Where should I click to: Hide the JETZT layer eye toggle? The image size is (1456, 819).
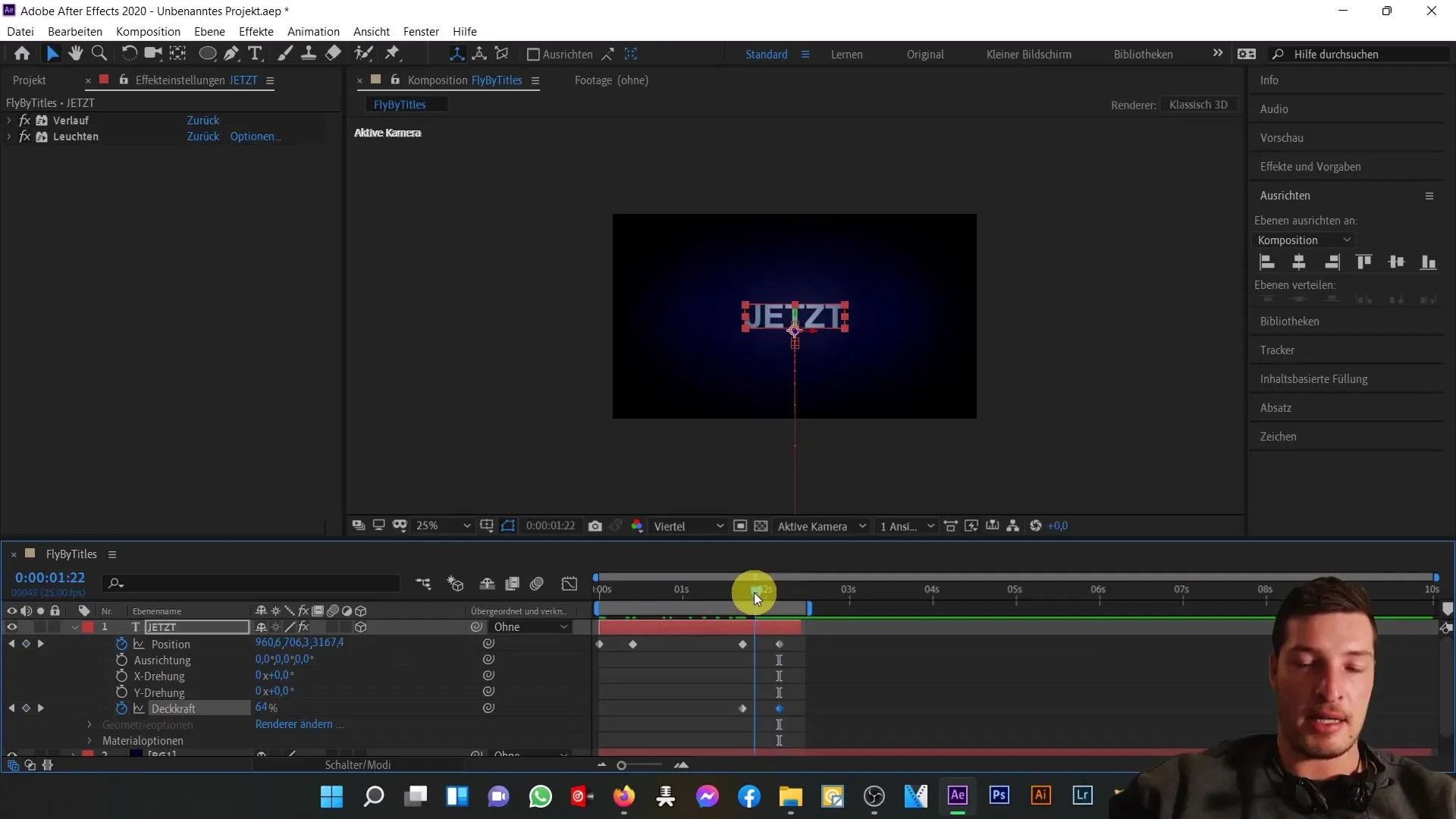point(11,627)
